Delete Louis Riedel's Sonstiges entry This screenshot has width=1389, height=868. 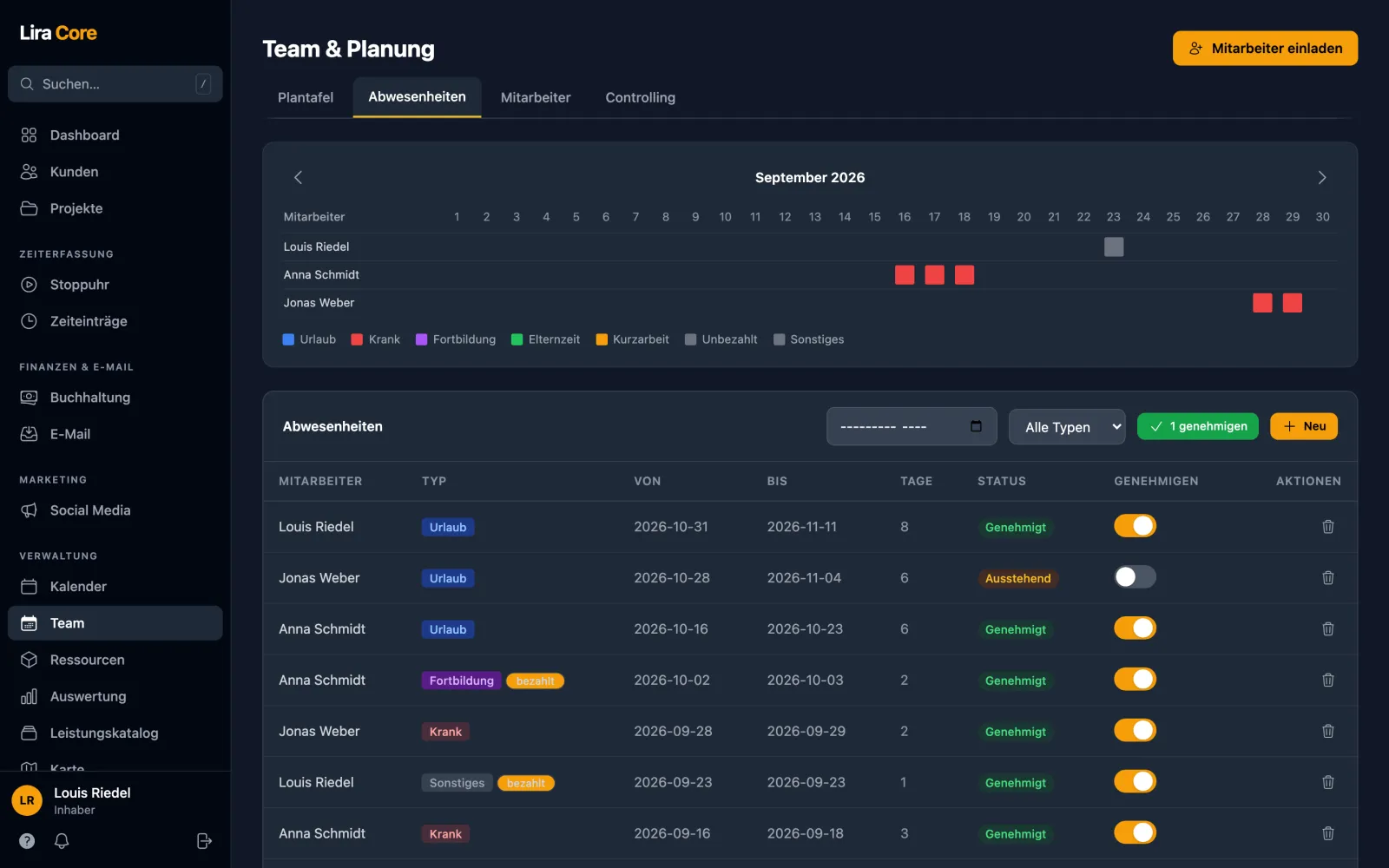(x=1327, y=782)
